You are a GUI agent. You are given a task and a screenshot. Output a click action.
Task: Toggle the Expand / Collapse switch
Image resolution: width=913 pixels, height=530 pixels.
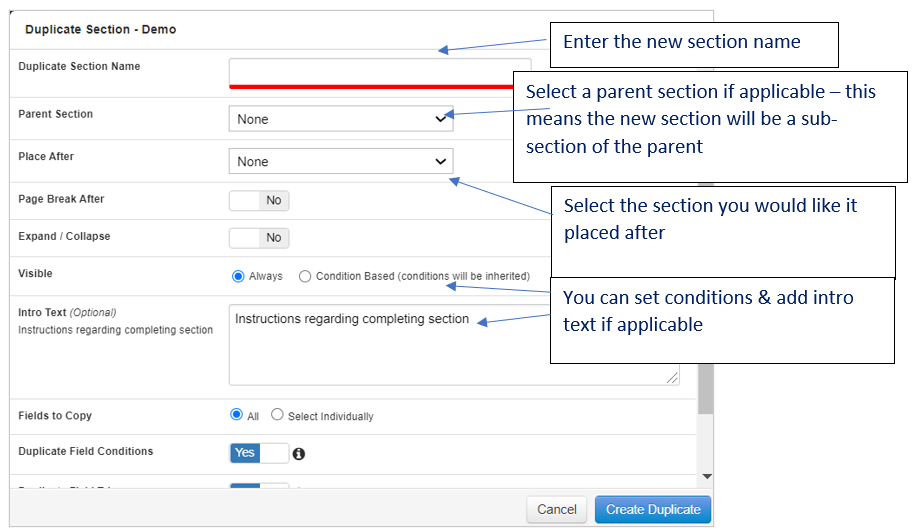[259, 238]
